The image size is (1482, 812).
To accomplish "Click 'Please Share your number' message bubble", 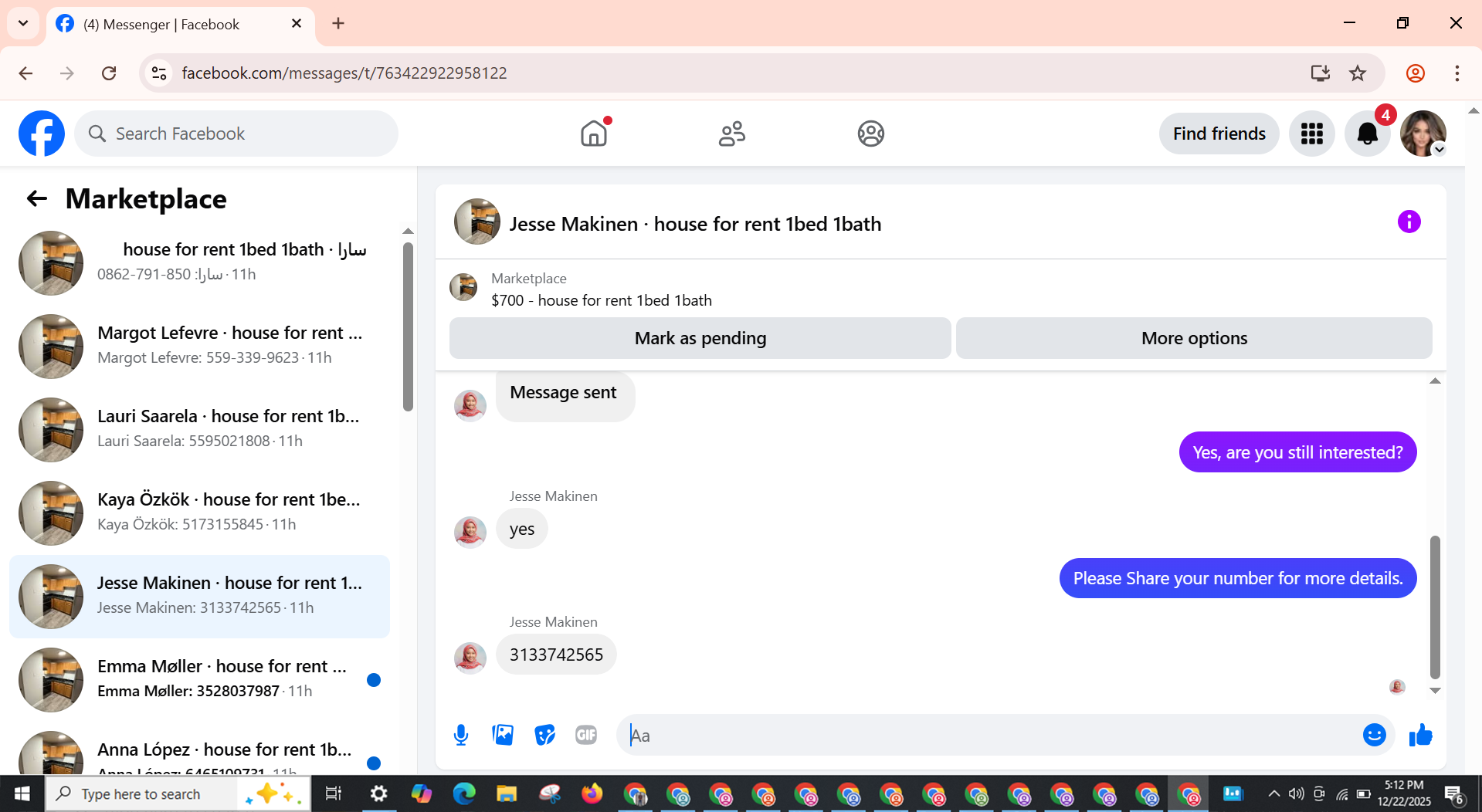I will (1237, 578).
